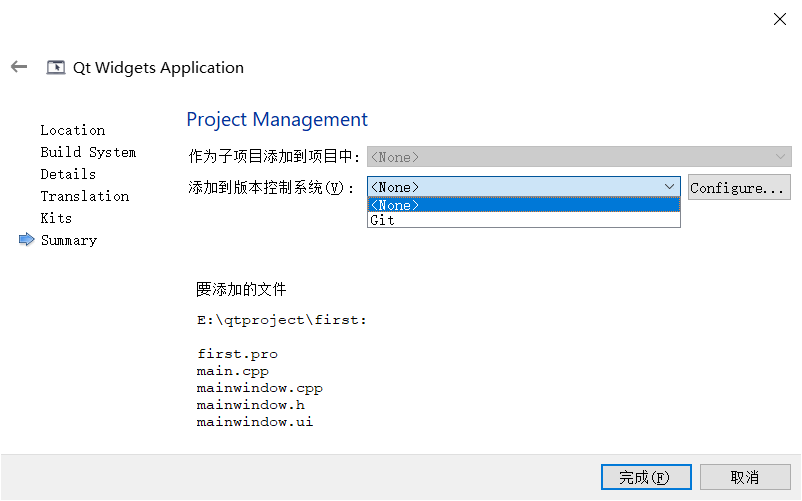Click the Qt Widgets Application wizard icon
The width and height of the screenshot is (802, 501).
pyautogui.click(x=56, y=68)
